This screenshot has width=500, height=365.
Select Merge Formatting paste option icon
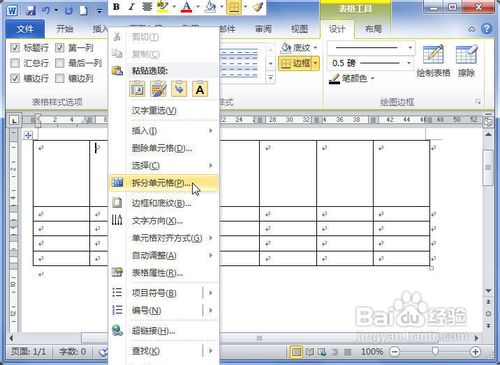click(x=158, y=89)
